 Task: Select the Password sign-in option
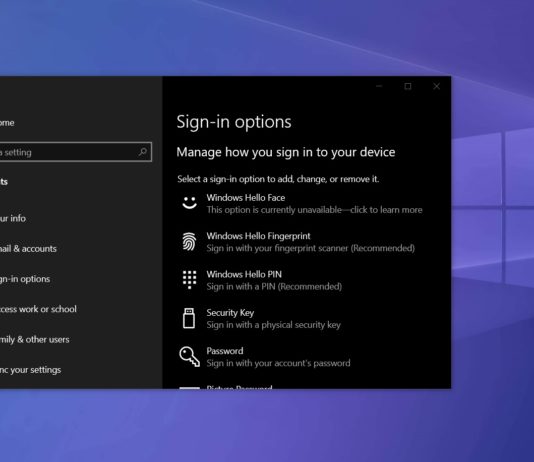point(266,357)
